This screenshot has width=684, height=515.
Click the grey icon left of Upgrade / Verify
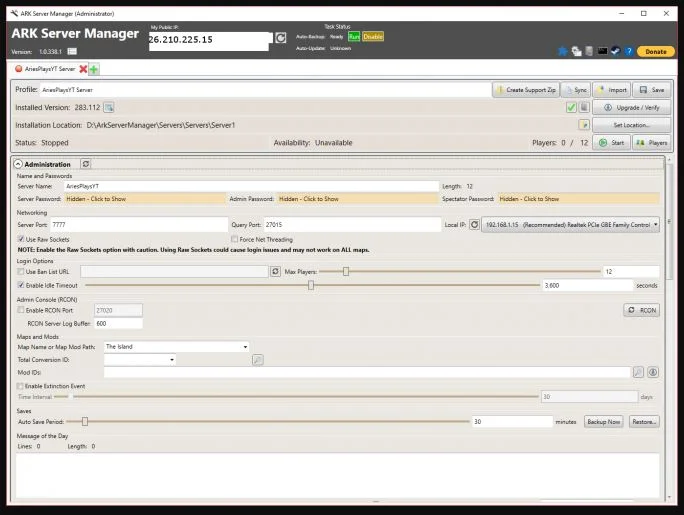(x=585, y=107)
